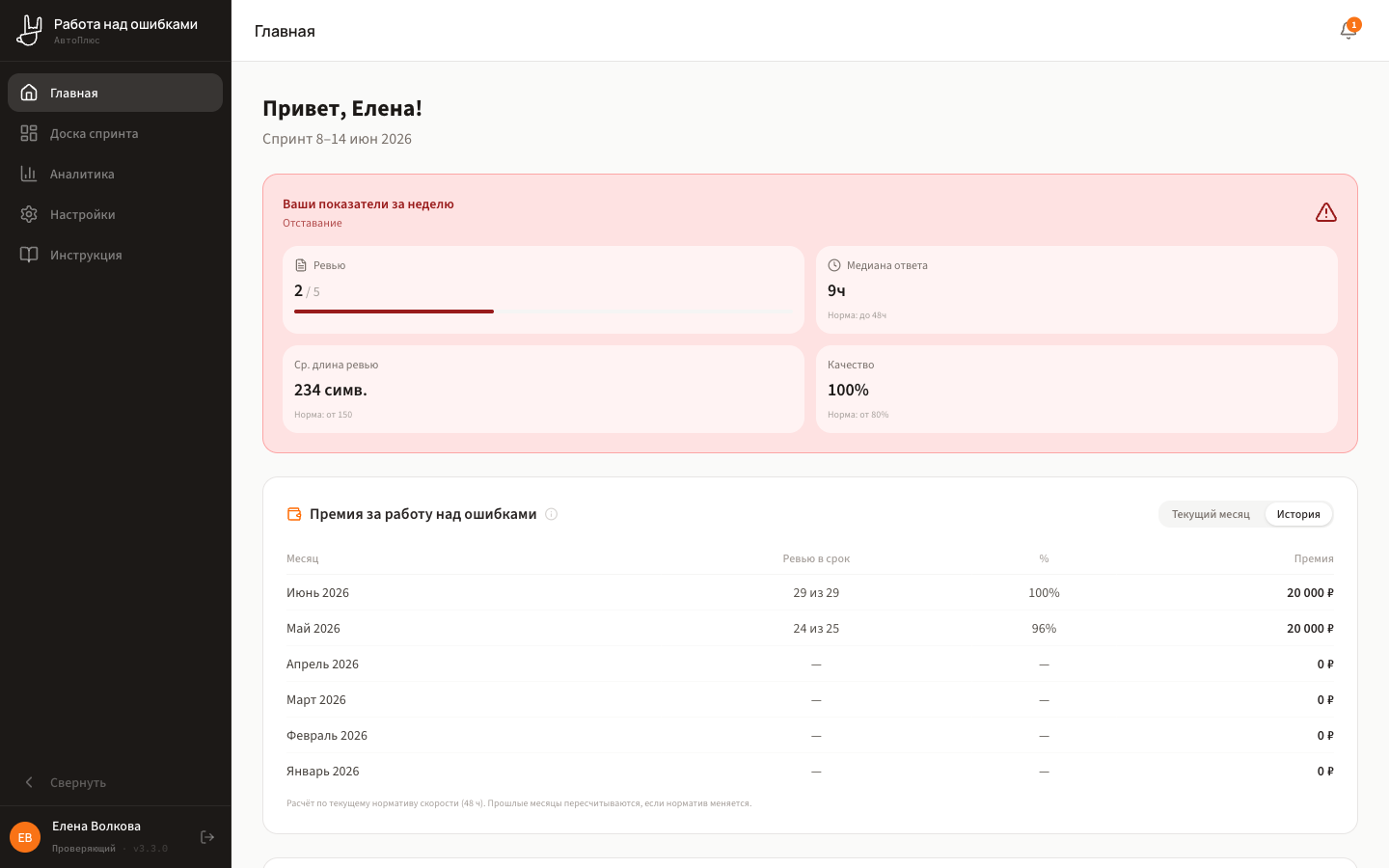Open the Главная menu item
This screenshot has height=868, width=1389.
pos(116,93)
